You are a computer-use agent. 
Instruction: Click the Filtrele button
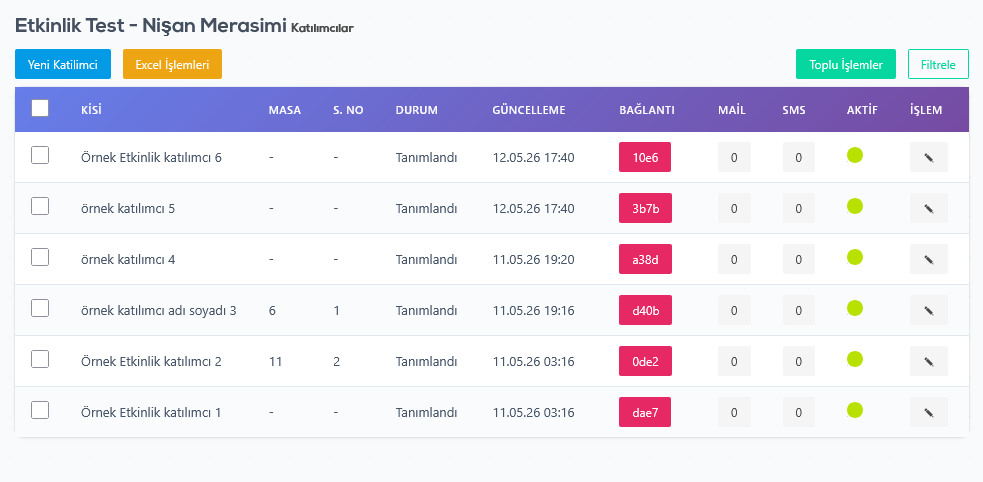(938, 65)
